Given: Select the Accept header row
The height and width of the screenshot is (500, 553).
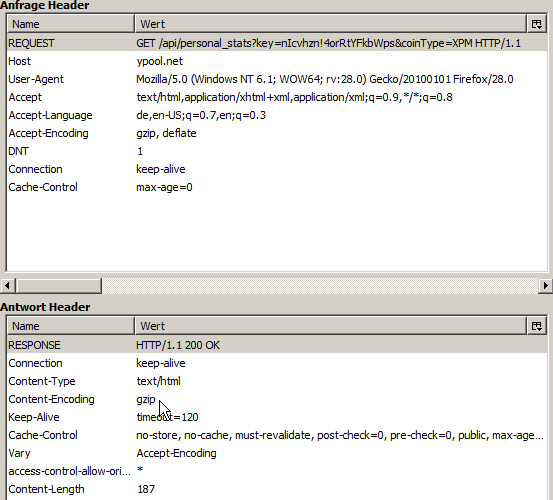Looking at the screenshot, I should (x=277, y=97).
